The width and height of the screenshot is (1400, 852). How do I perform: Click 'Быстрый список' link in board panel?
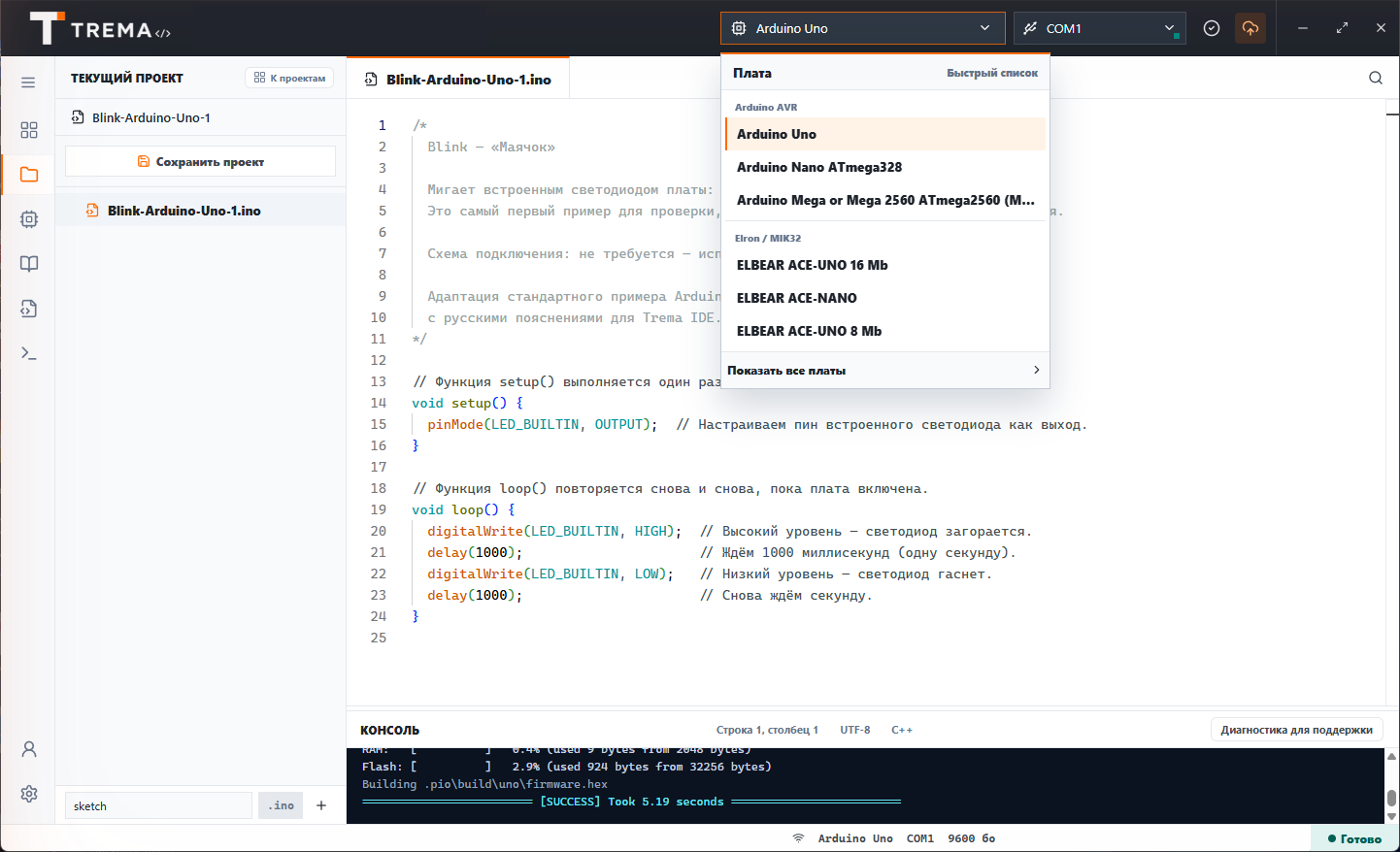[x=992, y=73]
